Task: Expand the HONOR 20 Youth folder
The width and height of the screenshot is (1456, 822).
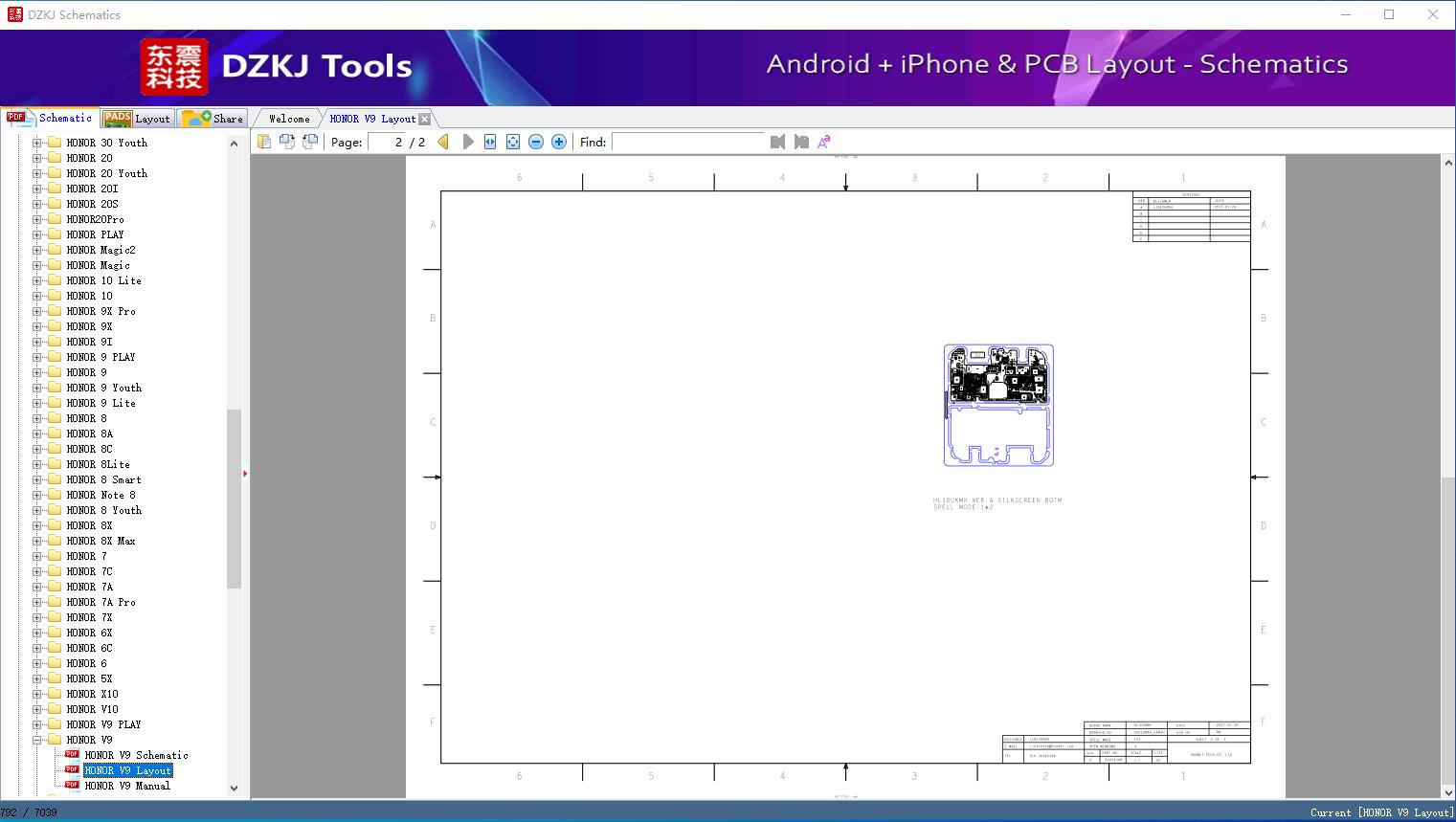Action: 36,173
